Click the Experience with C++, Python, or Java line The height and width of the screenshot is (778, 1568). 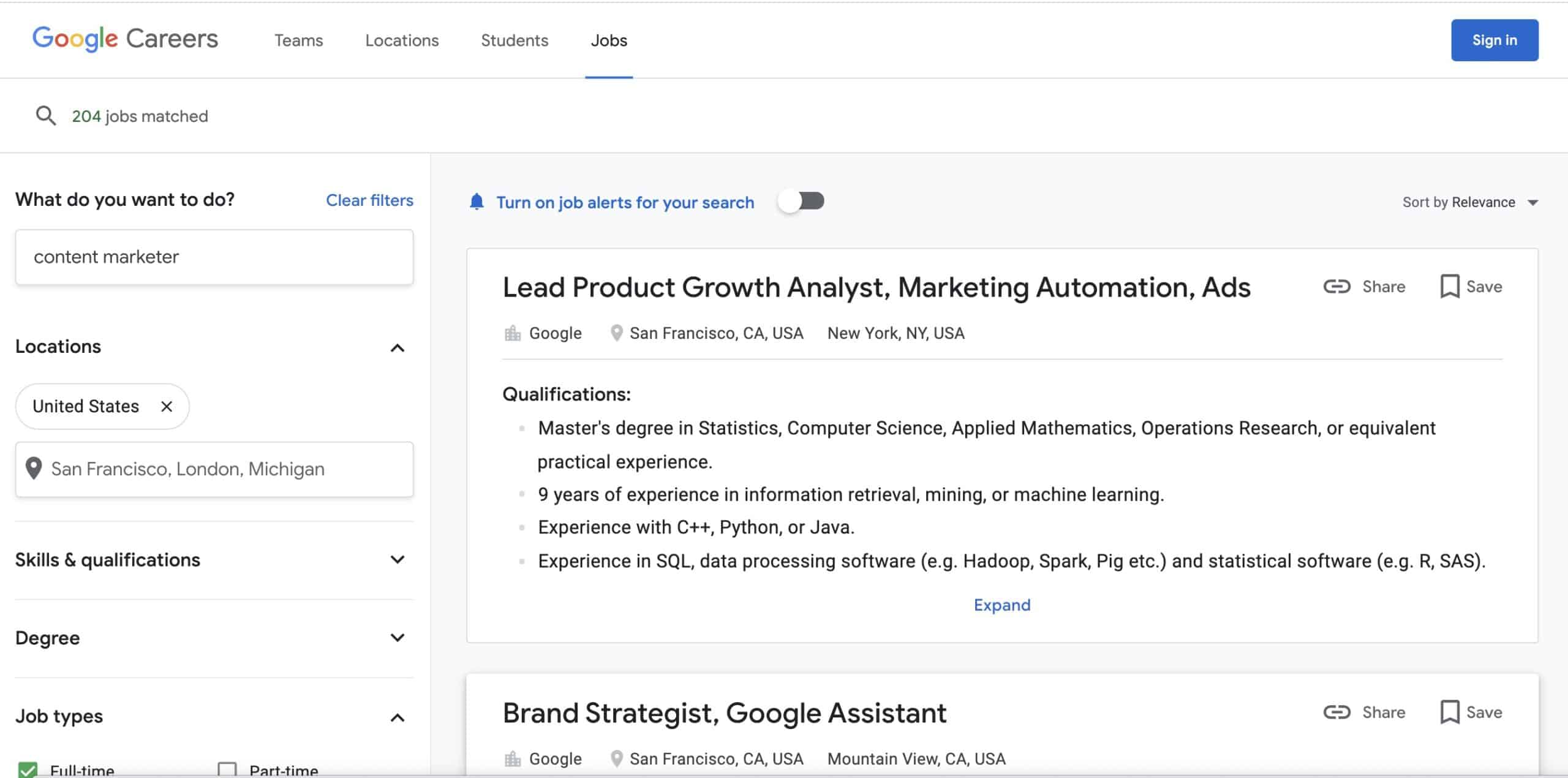[696, 527]
